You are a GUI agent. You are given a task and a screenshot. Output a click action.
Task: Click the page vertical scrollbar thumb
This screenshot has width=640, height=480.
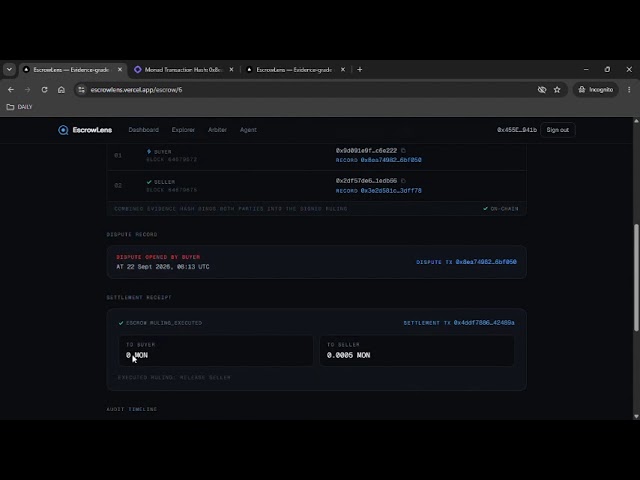pos(636,278)
